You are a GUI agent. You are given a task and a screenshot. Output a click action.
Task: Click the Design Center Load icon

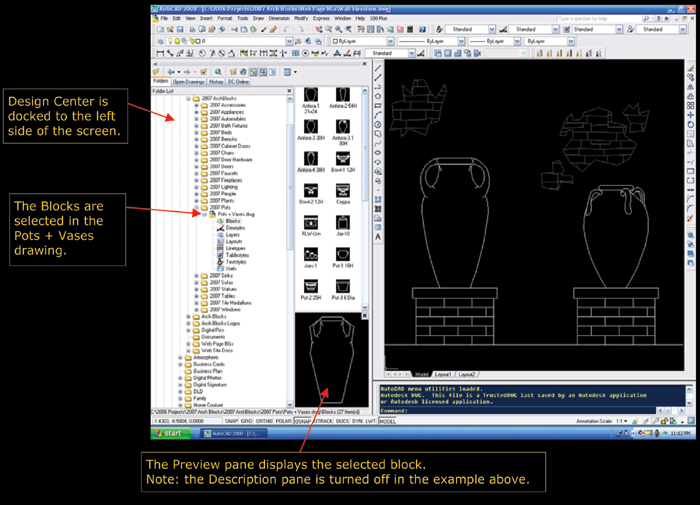(156, 71)
